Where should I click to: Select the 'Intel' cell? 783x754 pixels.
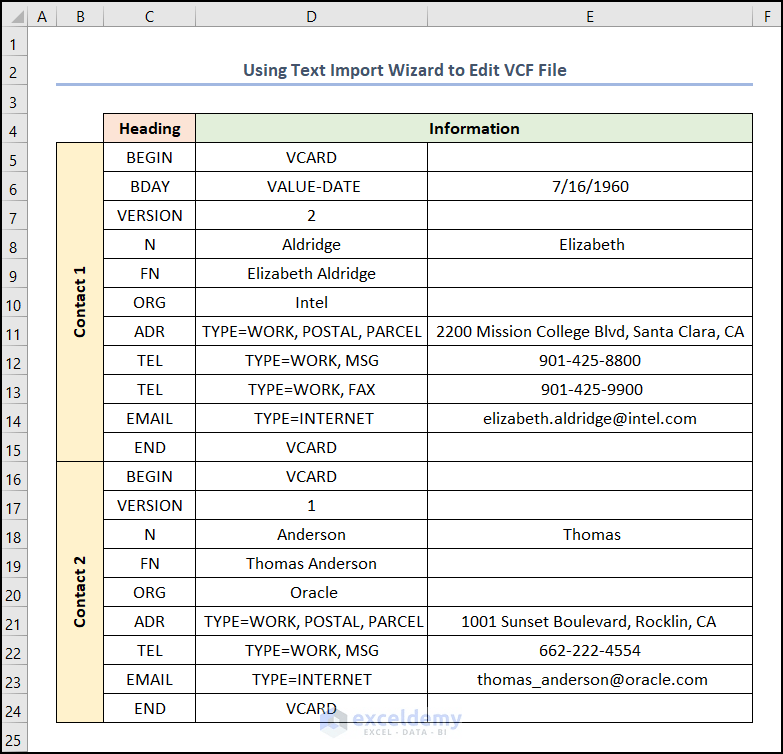[312, 303]
